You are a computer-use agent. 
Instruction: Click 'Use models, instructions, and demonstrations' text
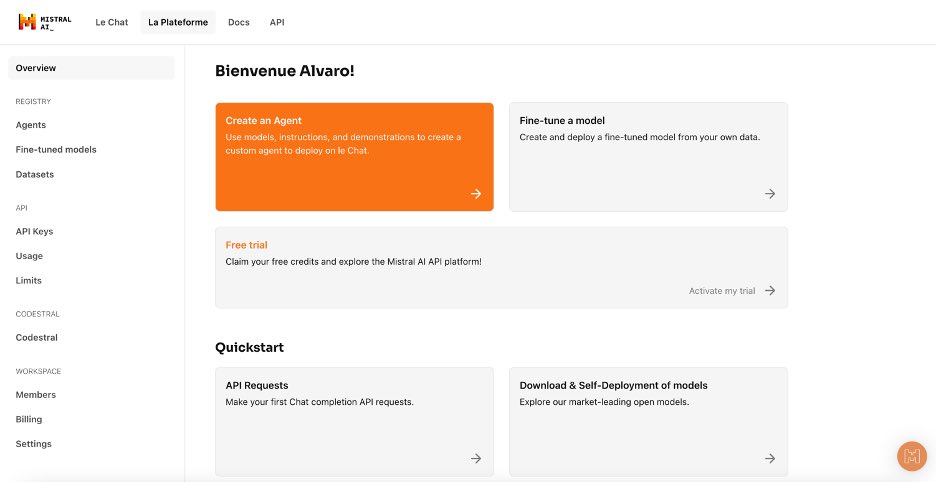pyautogui.click(x=343, y=144)
